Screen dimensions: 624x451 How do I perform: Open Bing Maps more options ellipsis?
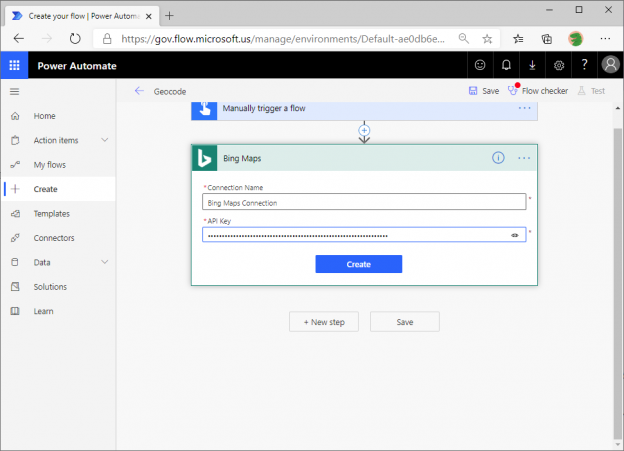click(x=524, y=158)
